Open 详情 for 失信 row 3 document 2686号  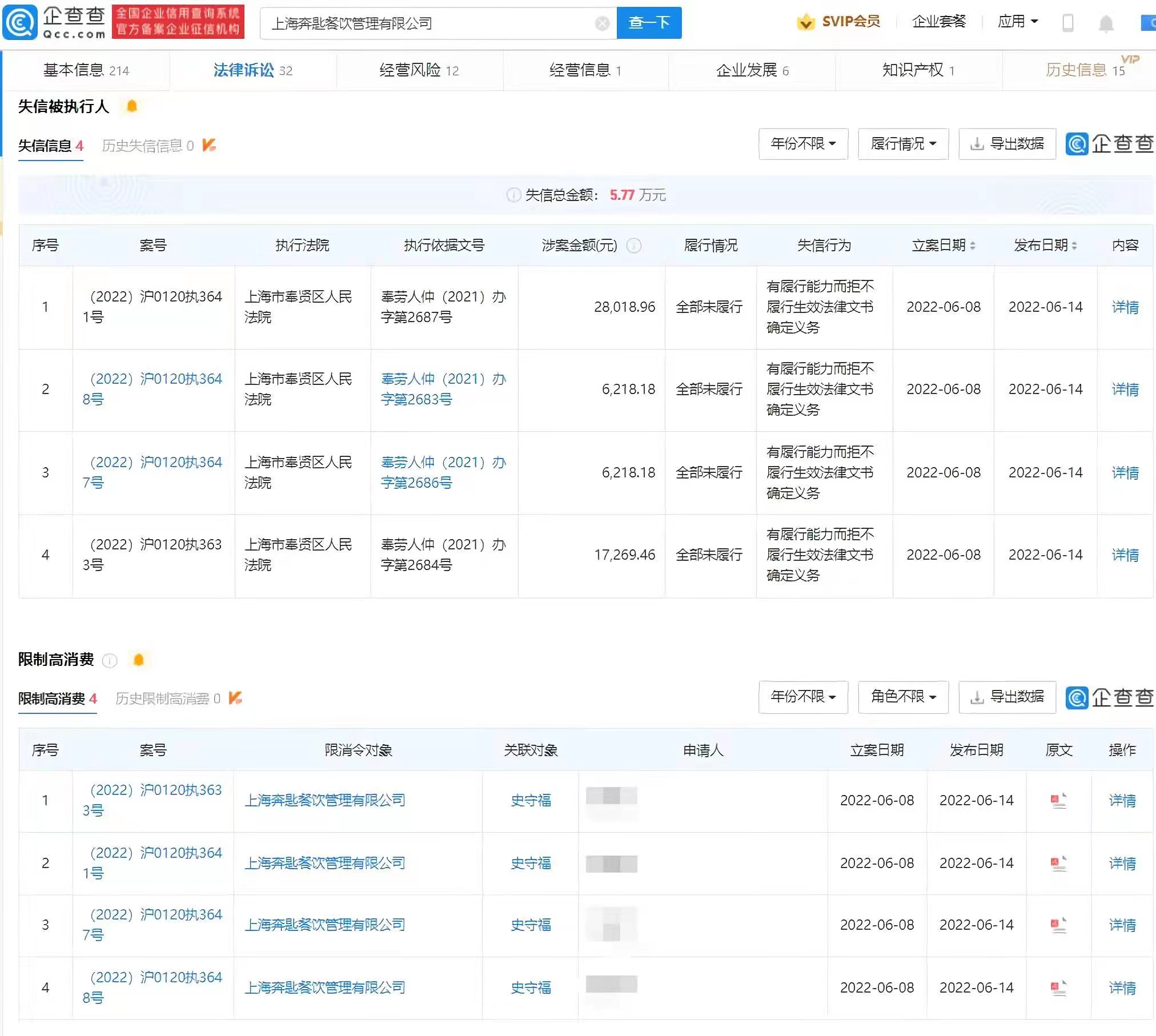click(1125, 473)
